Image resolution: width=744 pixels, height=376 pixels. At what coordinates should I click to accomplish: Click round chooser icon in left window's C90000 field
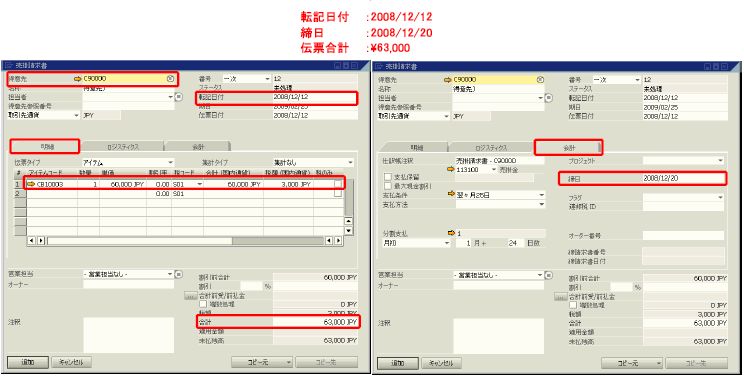170,79
